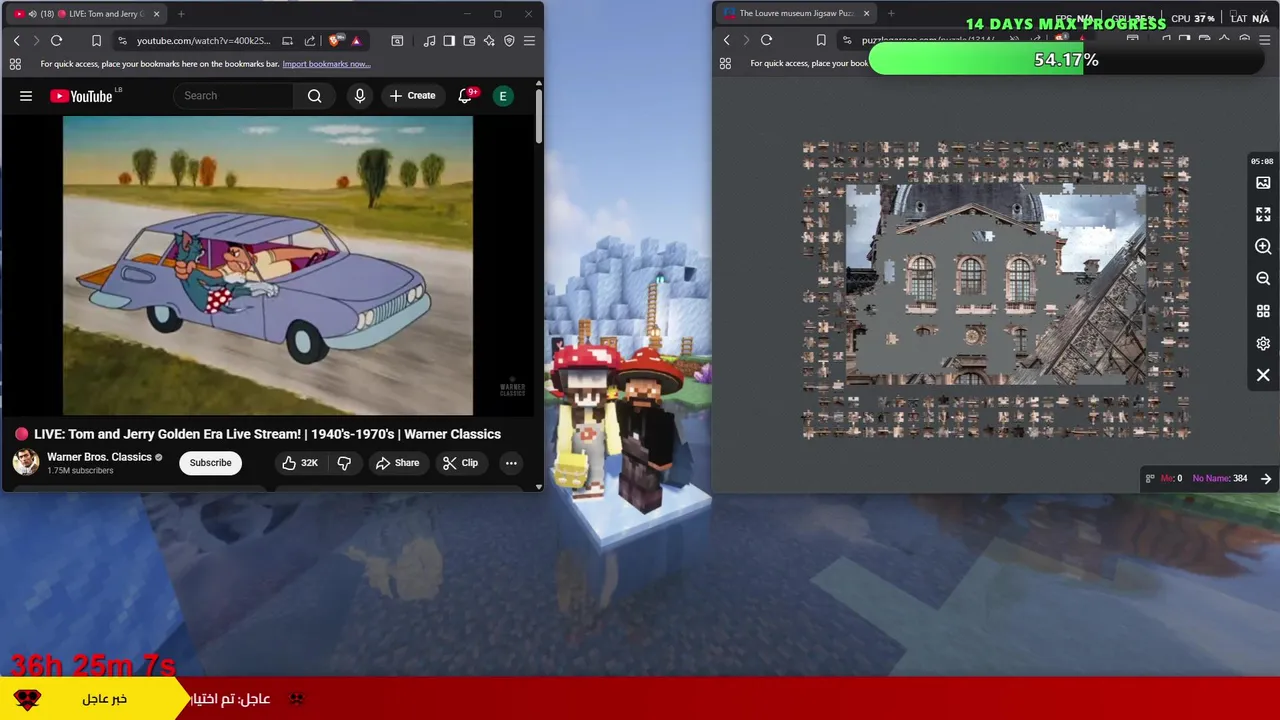
Task: Toggle the sidebar panel in YouTube browser window
Action: 449,41
